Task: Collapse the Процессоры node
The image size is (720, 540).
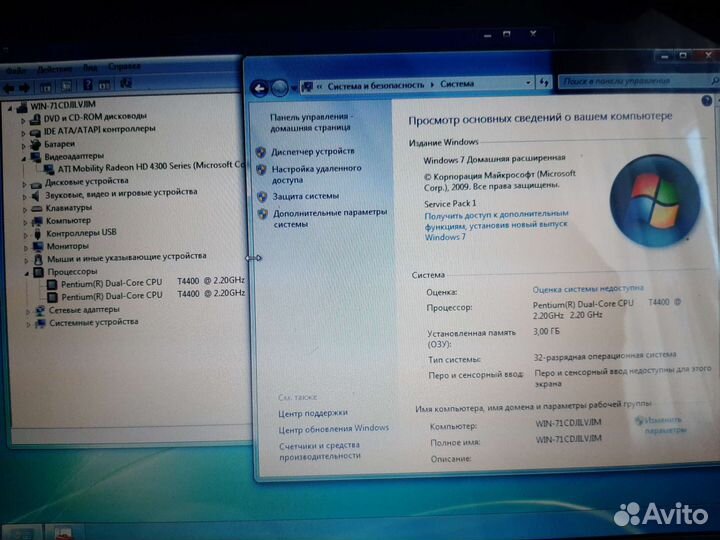Action: [x=27, y=274]
